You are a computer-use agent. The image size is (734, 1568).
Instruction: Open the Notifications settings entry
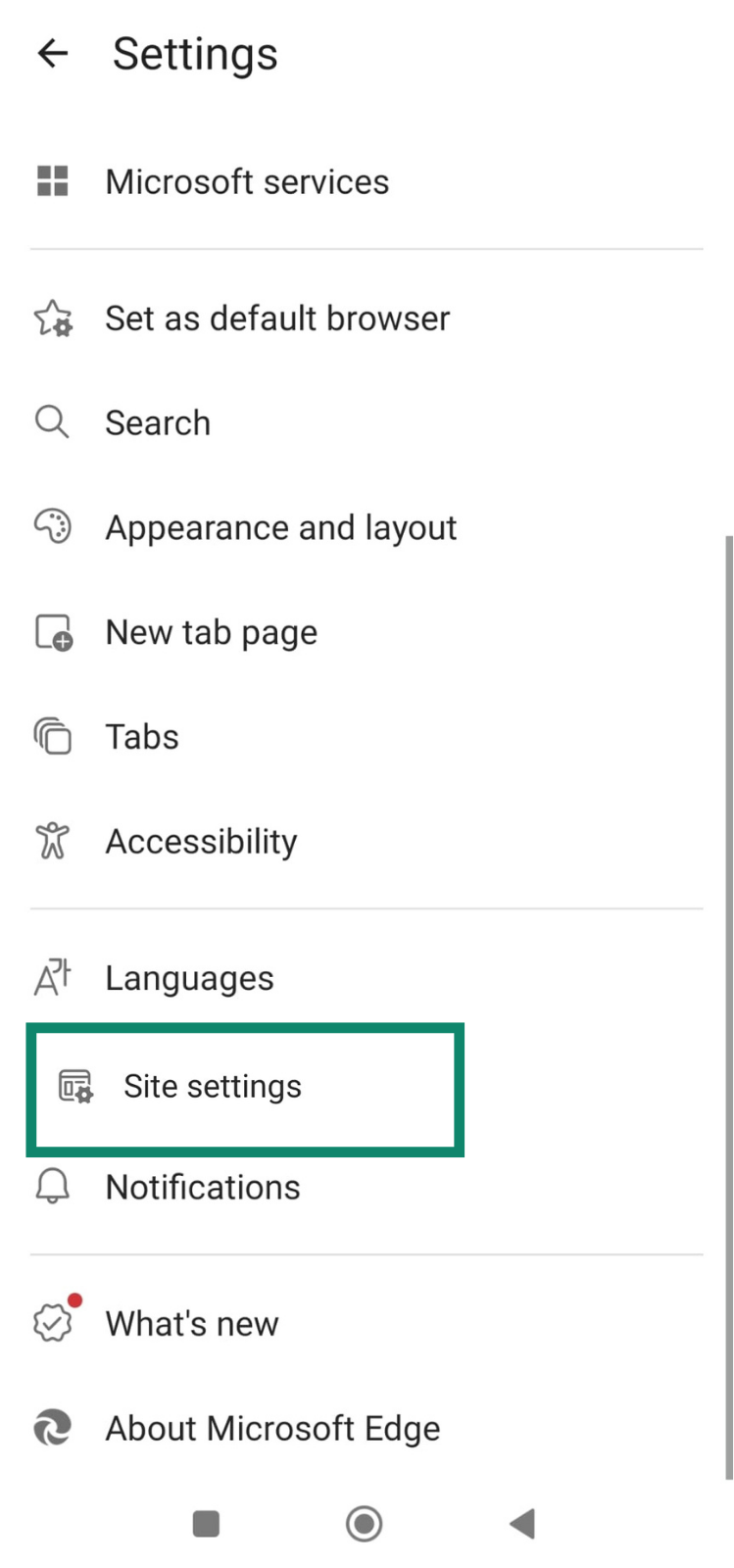point(203,1186)
